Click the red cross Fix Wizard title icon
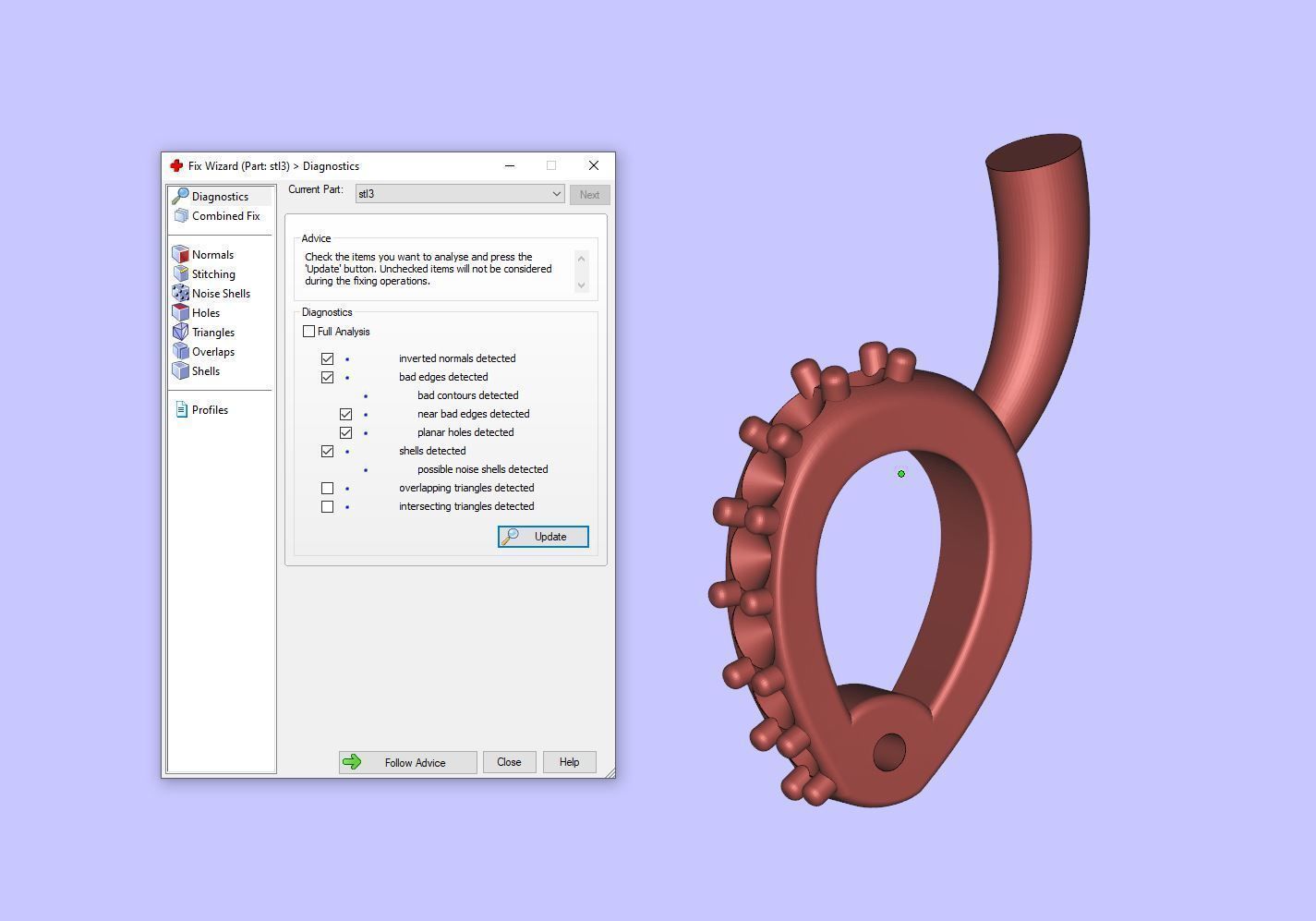The height and width of the screenshot is (921, 1316). click(x=176, y=166)
